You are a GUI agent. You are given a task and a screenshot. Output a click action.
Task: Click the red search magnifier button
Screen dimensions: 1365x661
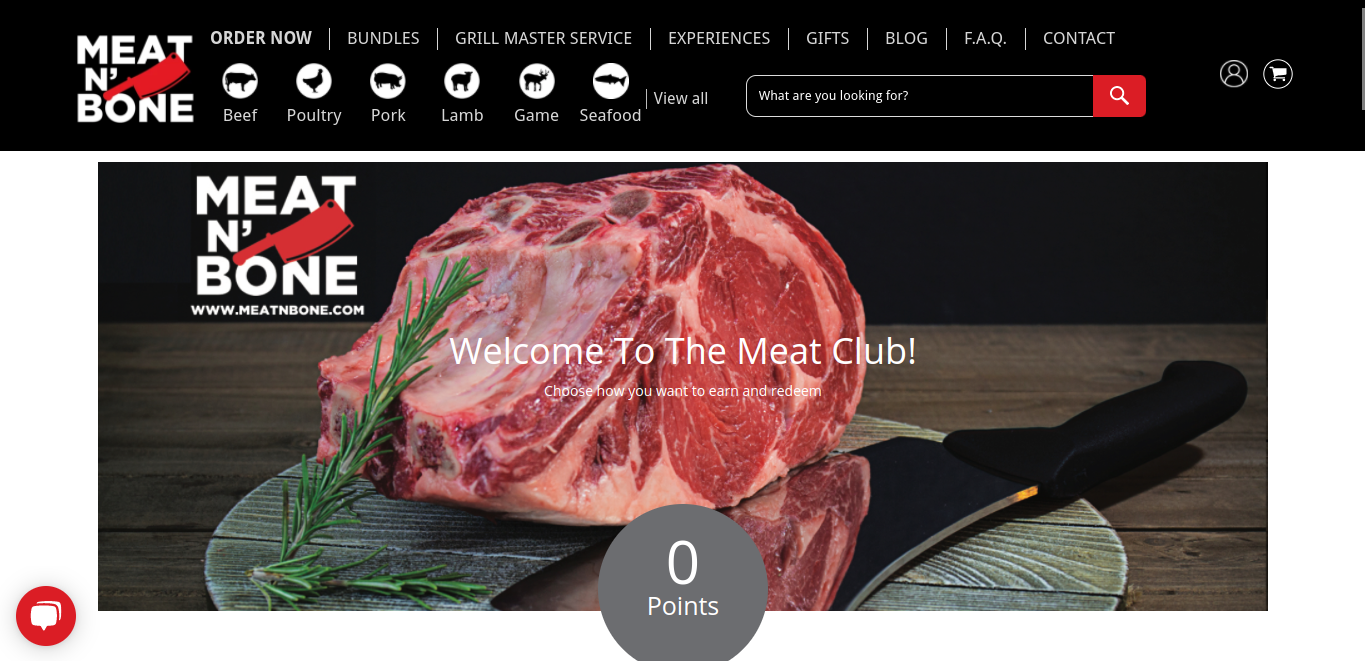click(x=1119, y=96)
